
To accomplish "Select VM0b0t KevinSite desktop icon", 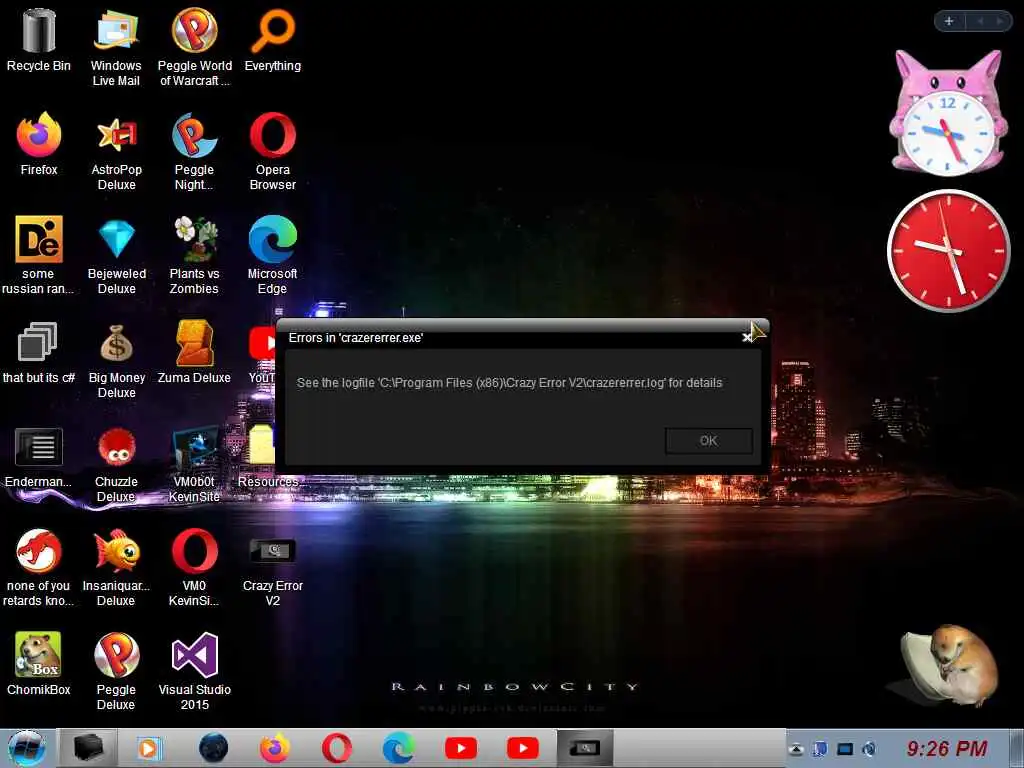I will (x=194, y=464).
